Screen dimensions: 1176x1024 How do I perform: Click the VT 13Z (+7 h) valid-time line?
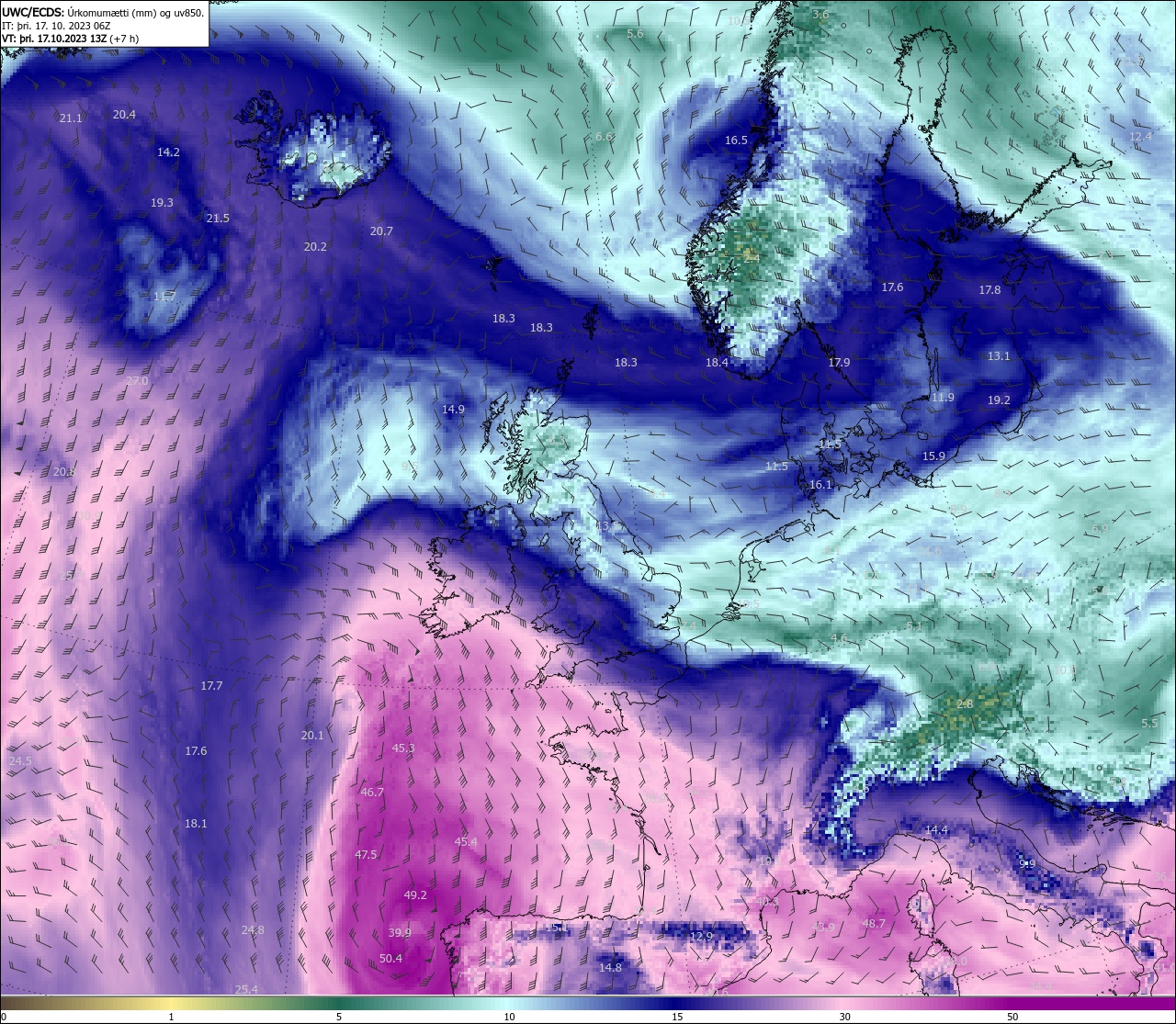point(71,39)
